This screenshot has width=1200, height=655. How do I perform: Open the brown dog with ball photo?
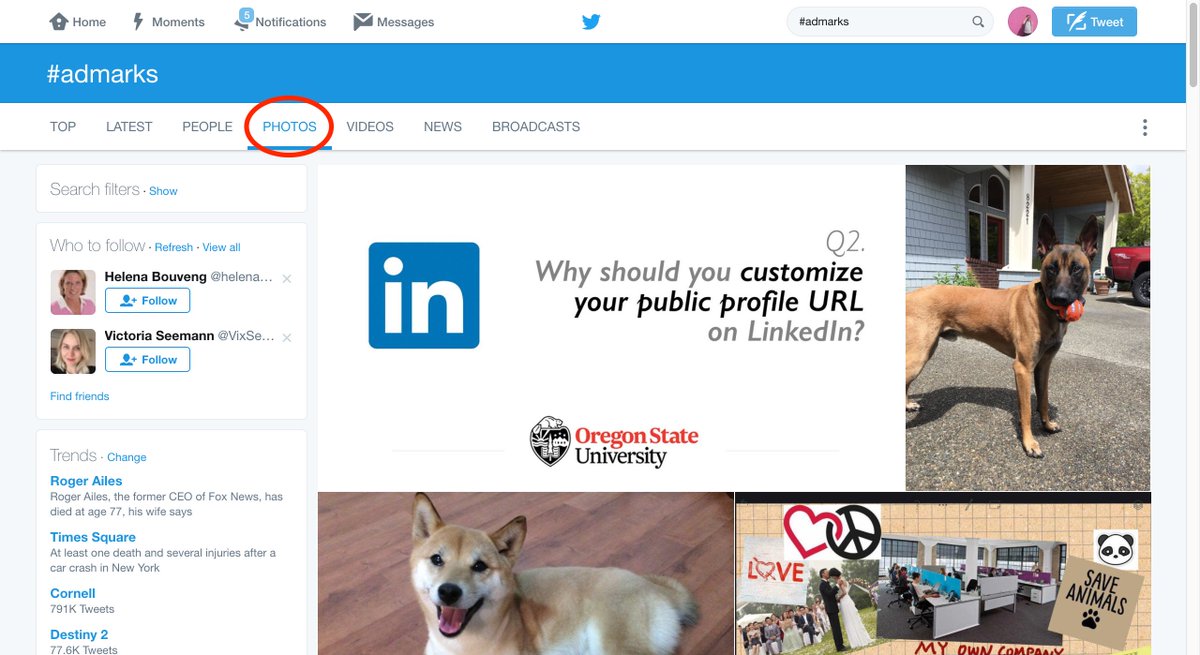[1028, 328]
